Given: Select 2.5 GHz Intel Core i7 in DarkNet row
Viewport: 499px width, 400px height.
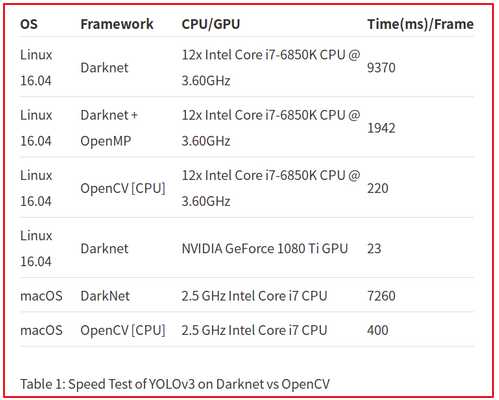Looking at the screenshot, I should click(254, 296).
